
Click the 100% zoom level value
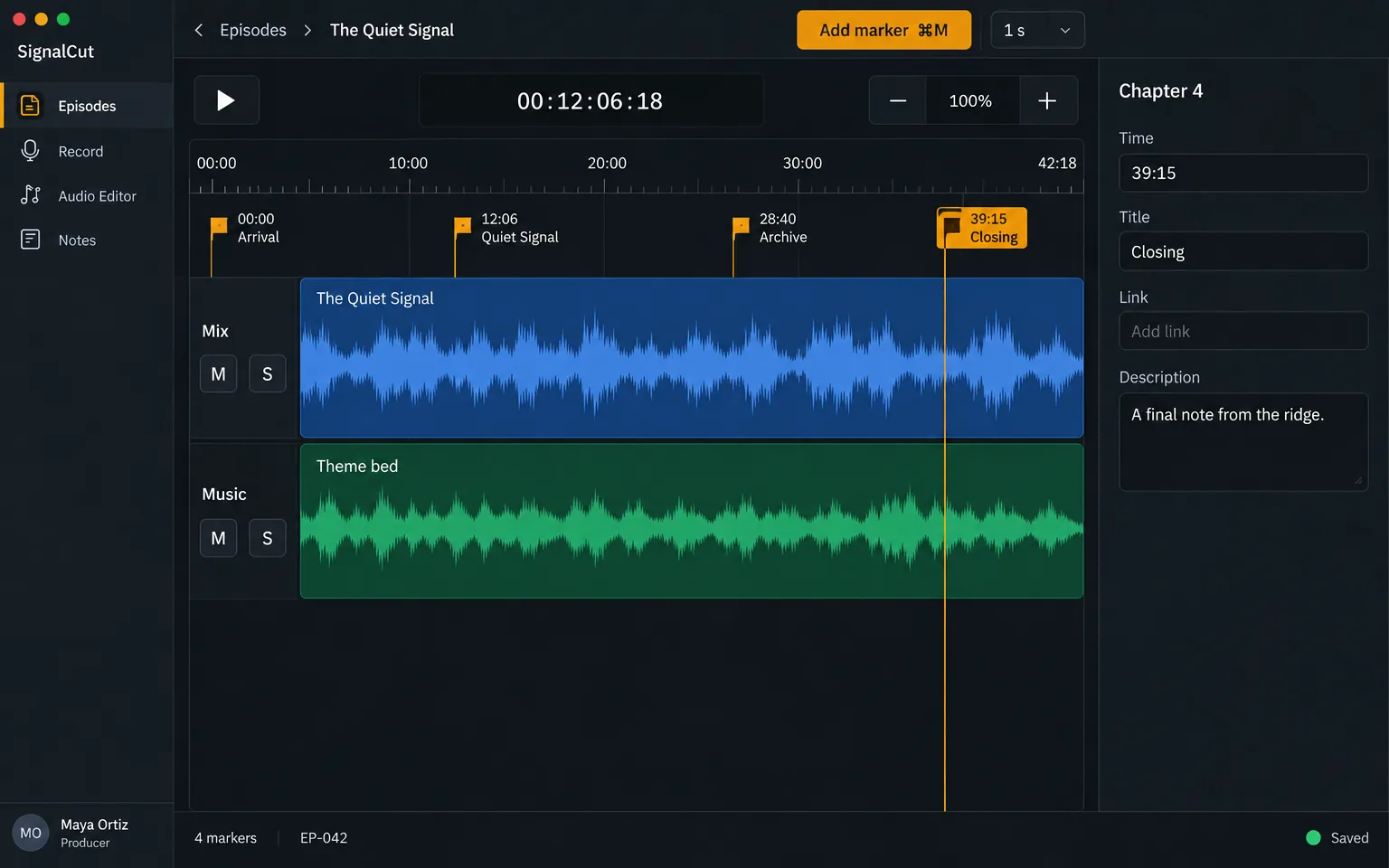pos(970,100)
